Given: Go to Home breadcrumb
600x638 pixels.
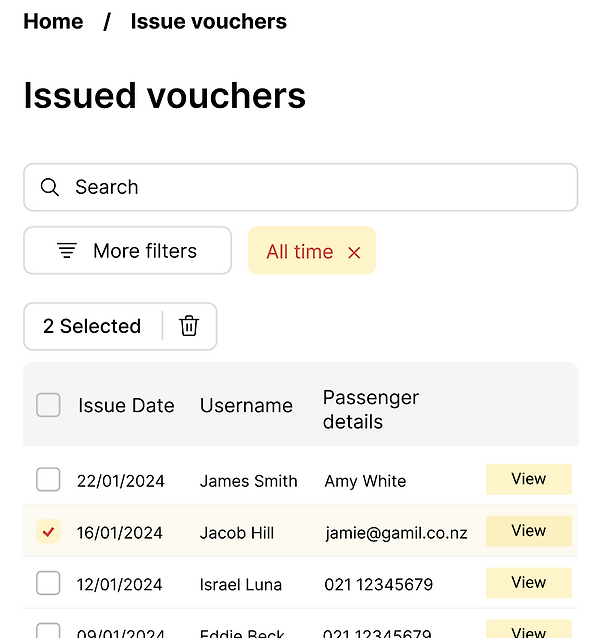Looking at the screenshot, I should [53, 21].
